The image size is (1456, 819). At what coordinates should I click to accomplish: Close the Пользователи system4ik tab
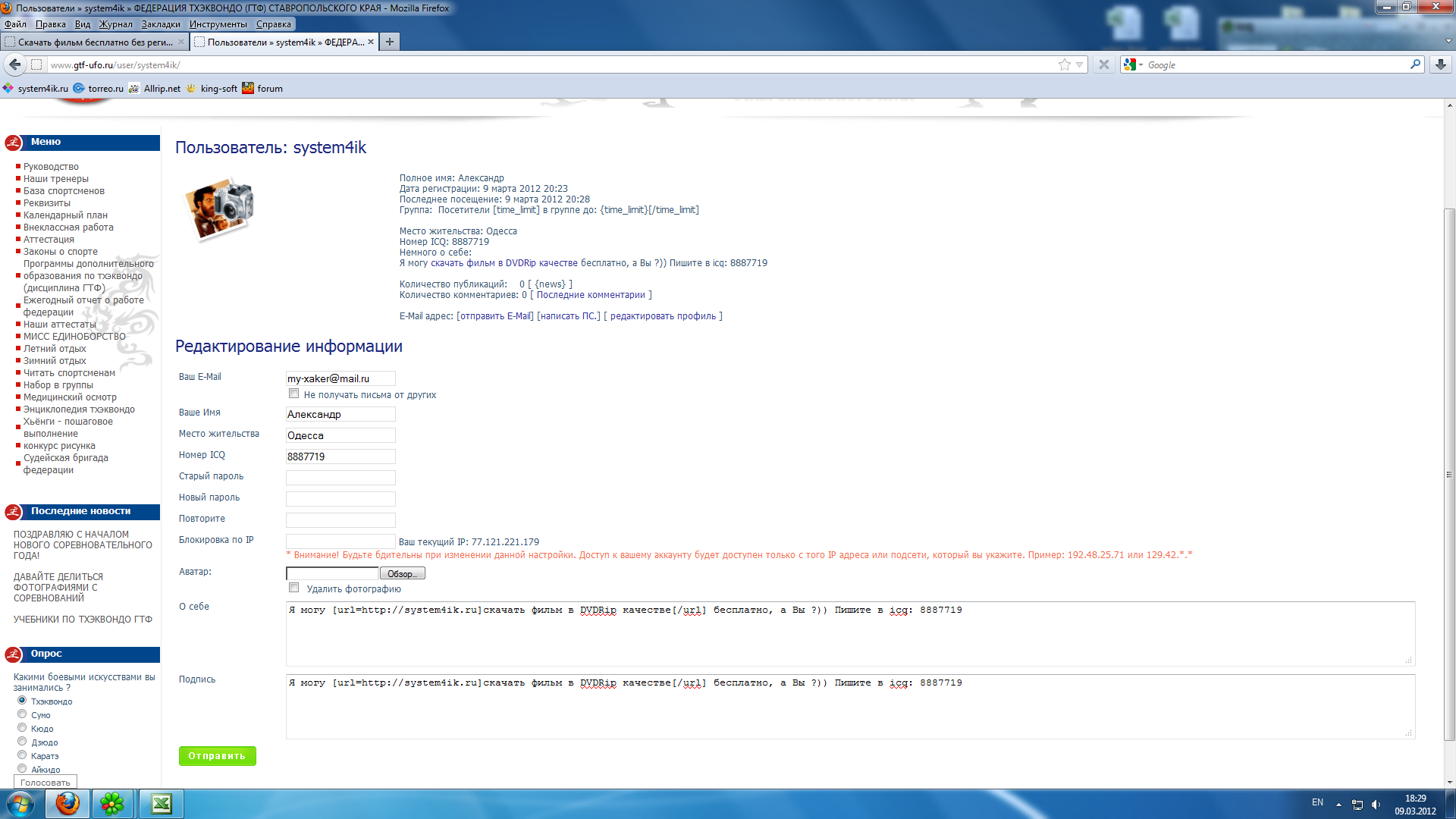coord(371,42)
